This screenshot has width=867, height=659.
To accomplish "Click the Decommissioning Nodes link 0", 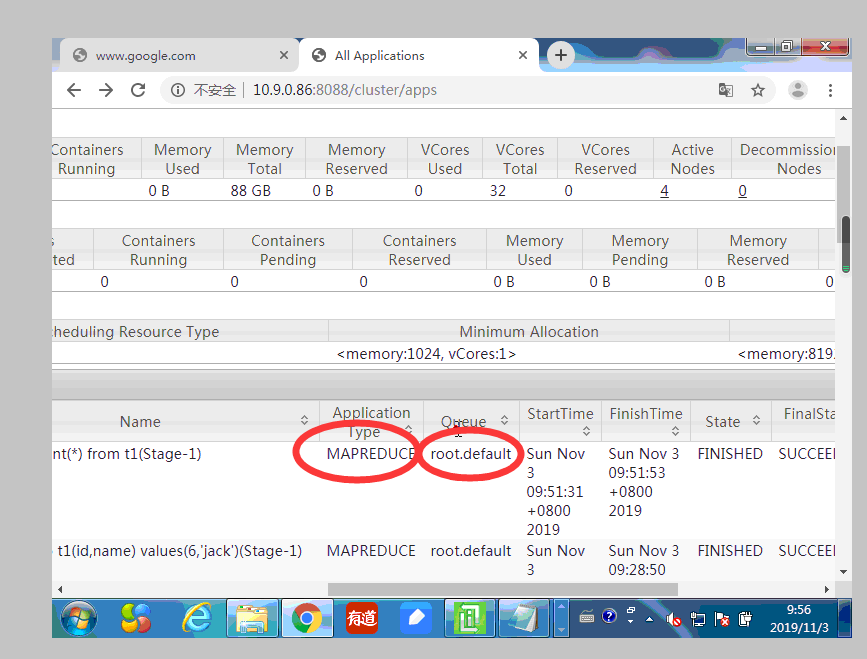I will click(742, 190).
